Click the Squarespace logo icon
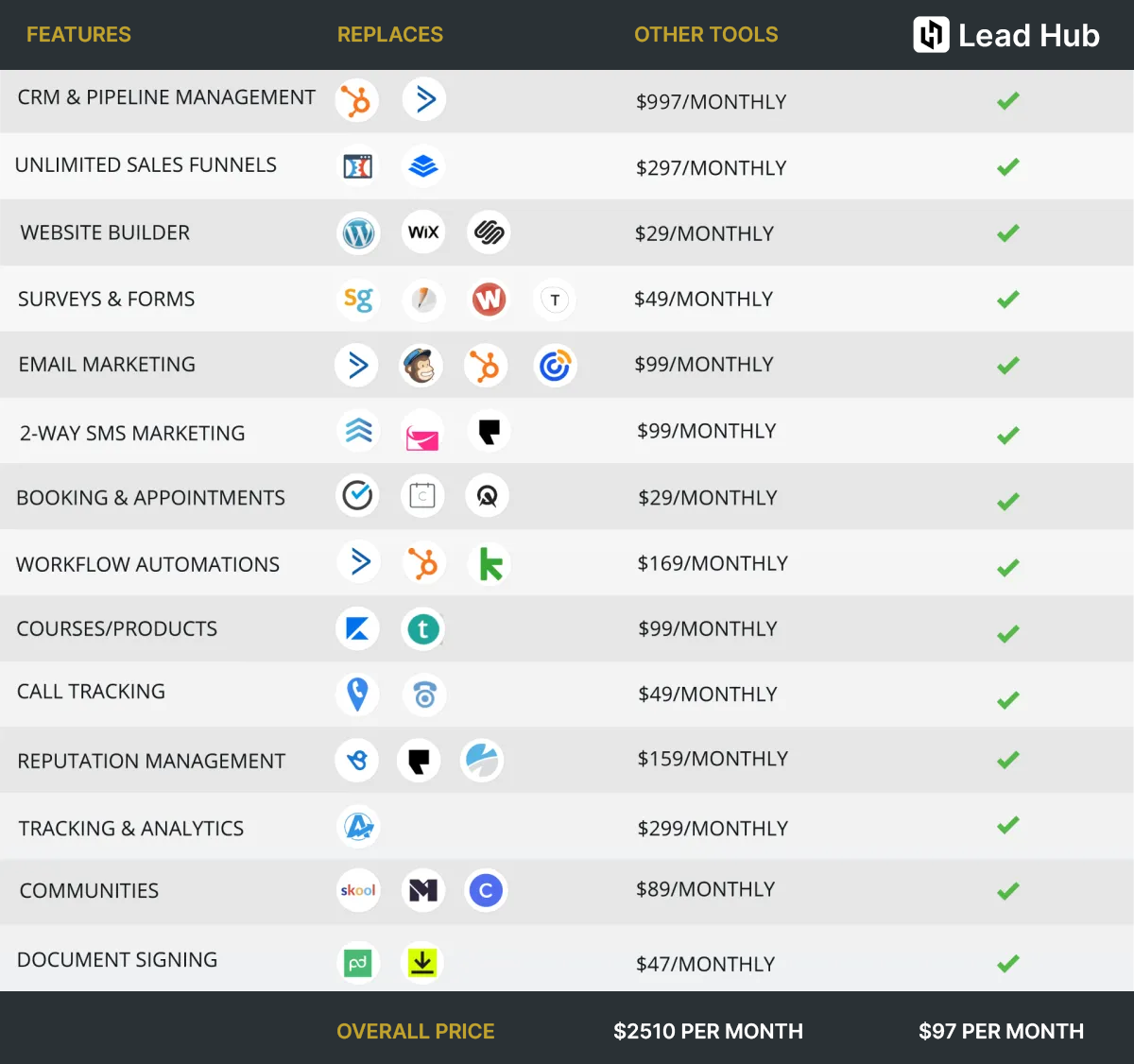Image resolution: width=1134 pixels, height=1064 pixels. (x=489, y=232)
